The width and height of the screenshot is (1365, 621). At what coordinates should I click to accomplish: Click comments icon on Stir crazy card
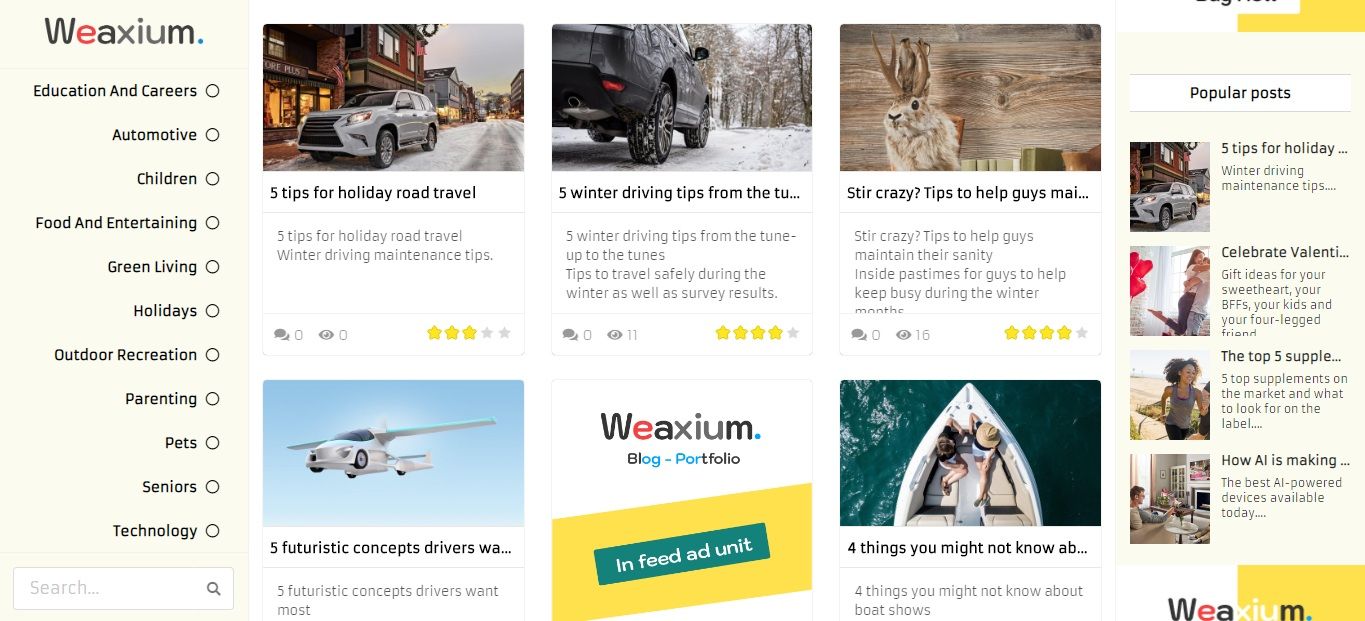pyautogui.click(x=859, y=335)
